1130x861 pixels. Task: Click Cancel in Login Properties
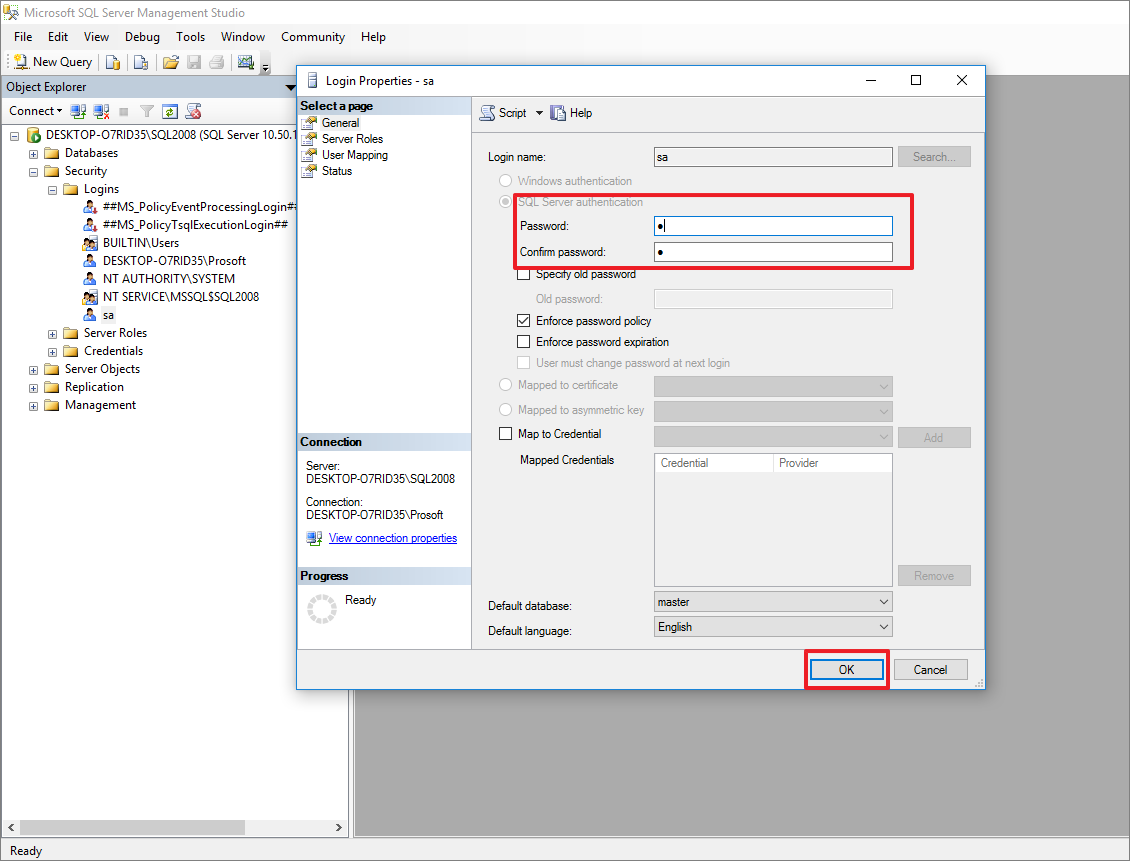(930, 670)
